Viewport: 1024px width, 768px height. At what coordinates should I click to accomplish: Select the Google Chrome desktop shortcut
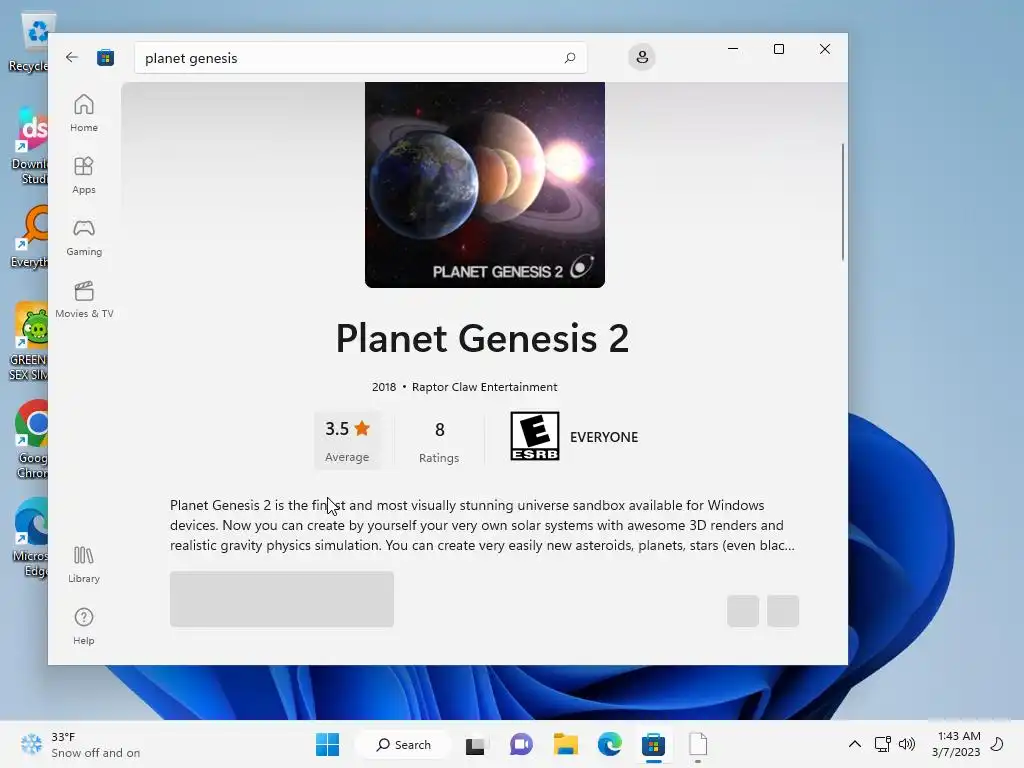(31, 439)
